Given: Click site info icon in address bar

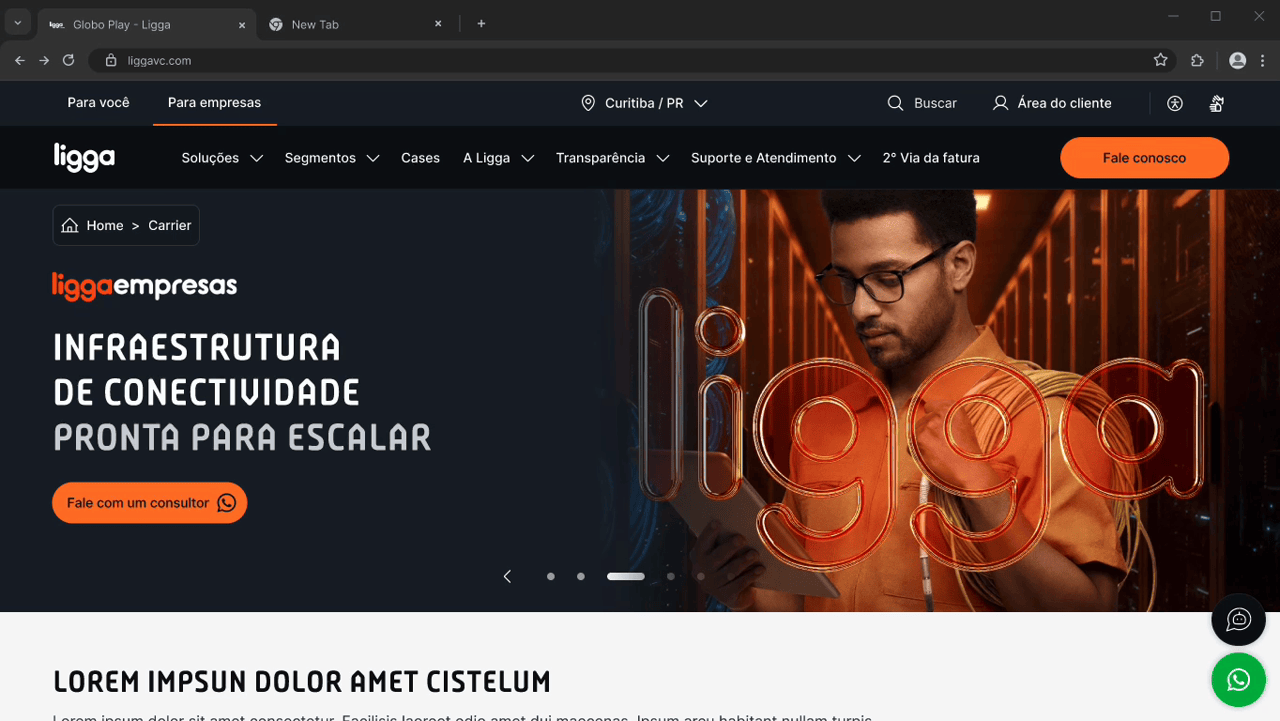Looking at the screenshot, I should (111, 60).
